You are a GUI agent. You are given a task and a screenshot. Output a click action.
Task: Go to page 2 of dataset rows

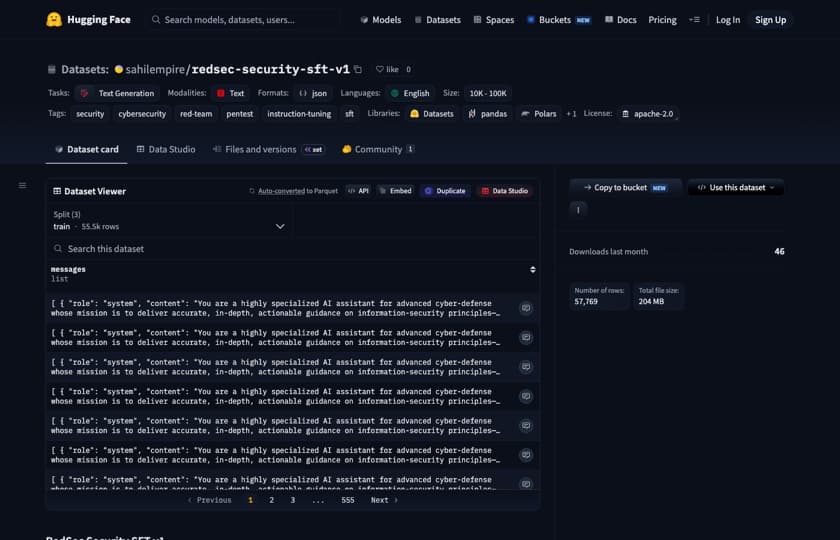(x=272, y=500)
